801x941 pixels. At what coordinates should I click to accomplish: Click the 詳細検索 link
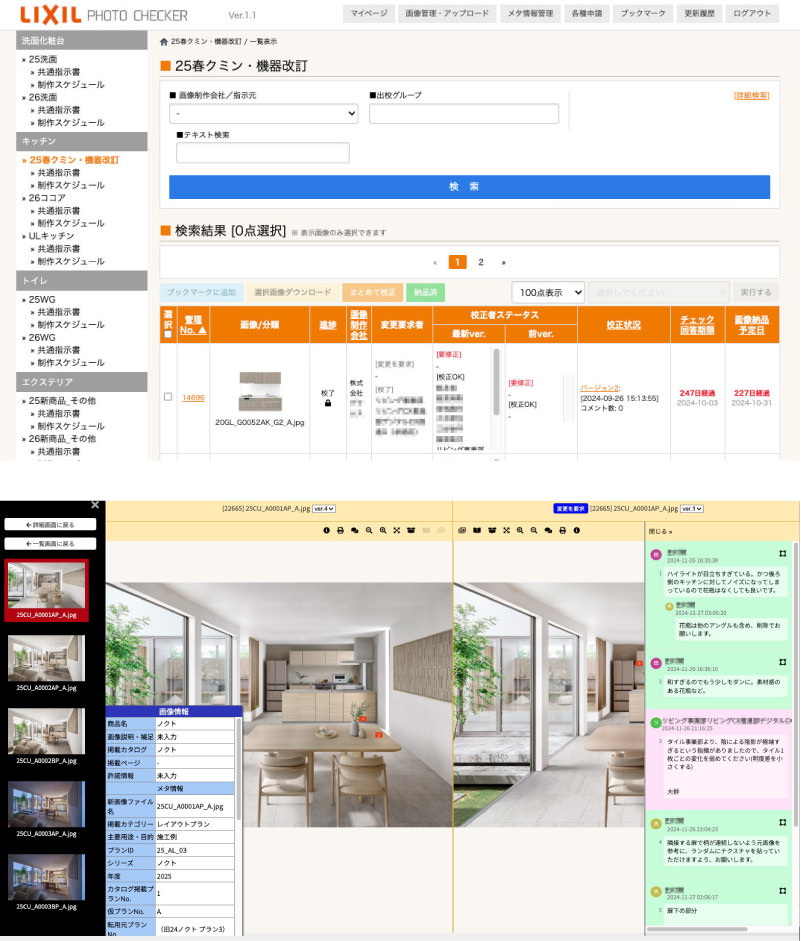[x=751, y=96]
